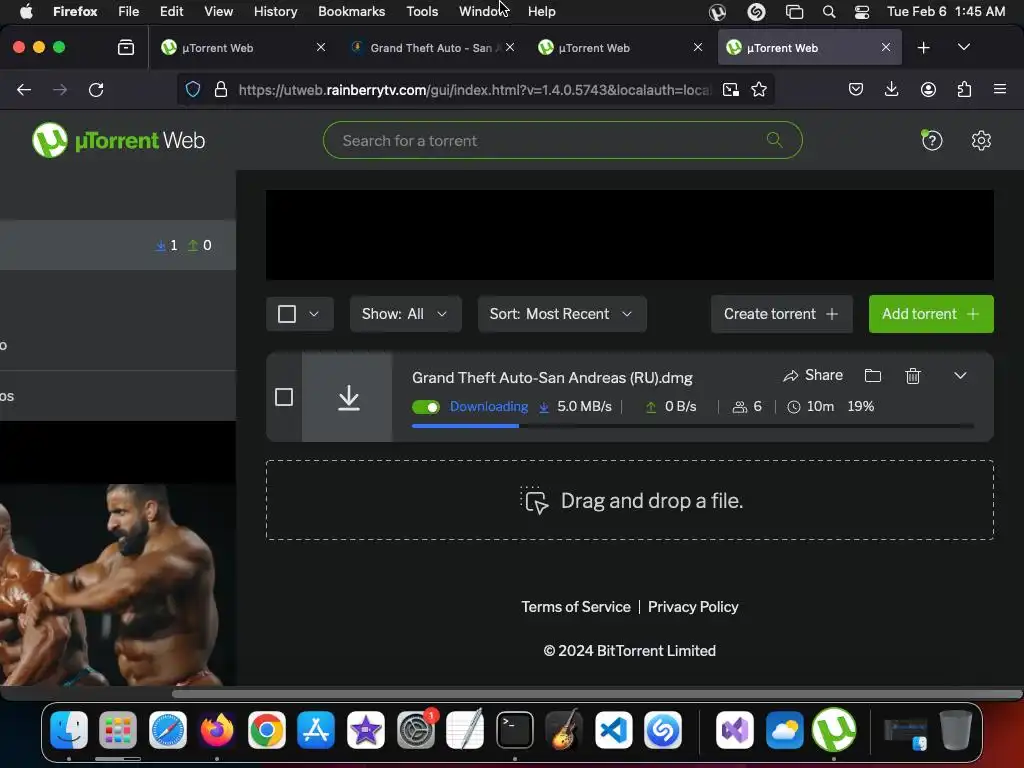Click the clock showing Tue Feb 6 1:45 AM
This screenshot has height=768, width=1024.
946,12
